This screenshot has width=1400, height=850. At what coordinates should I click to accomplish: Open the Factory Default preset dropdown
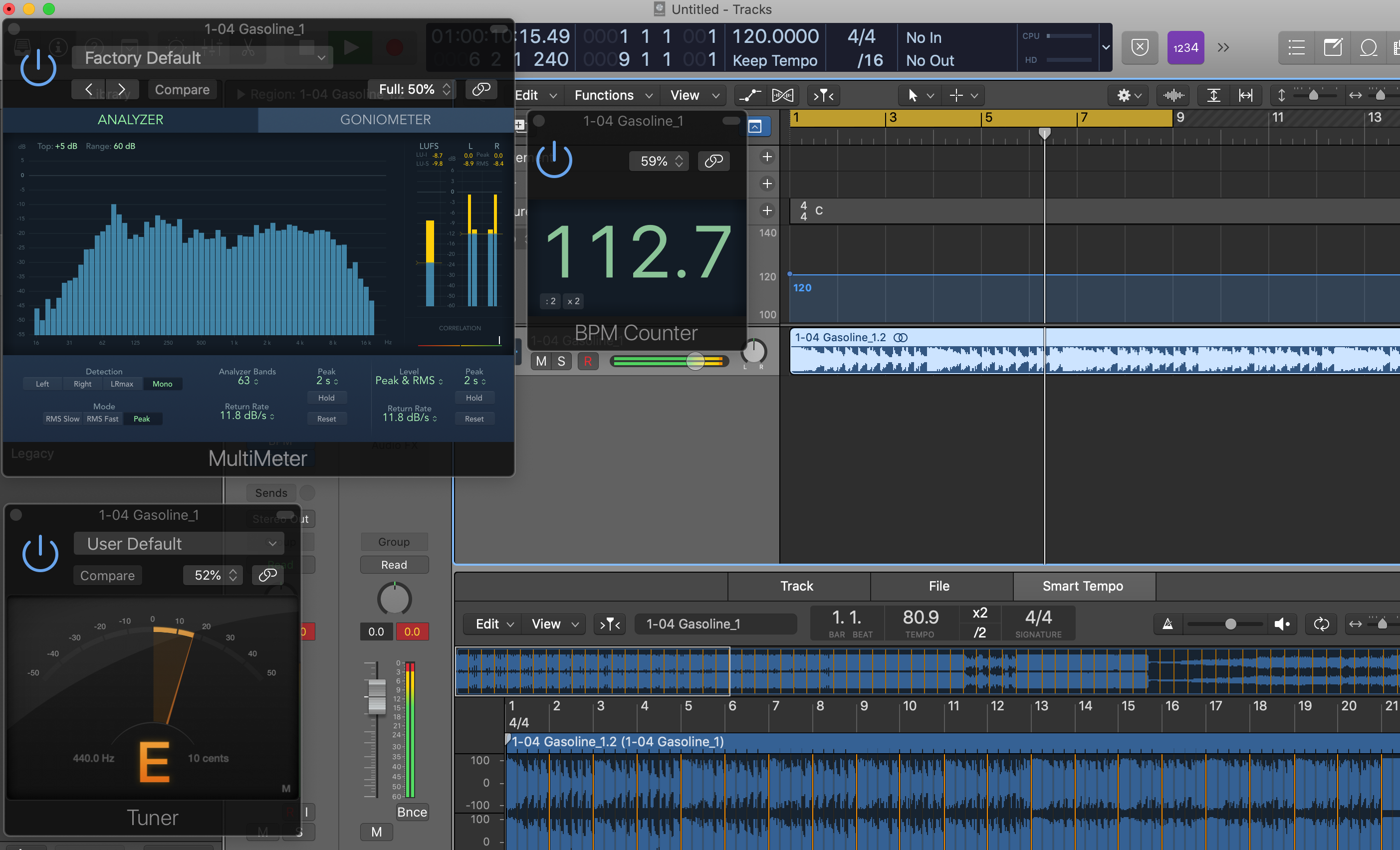[x=204, y=57]
